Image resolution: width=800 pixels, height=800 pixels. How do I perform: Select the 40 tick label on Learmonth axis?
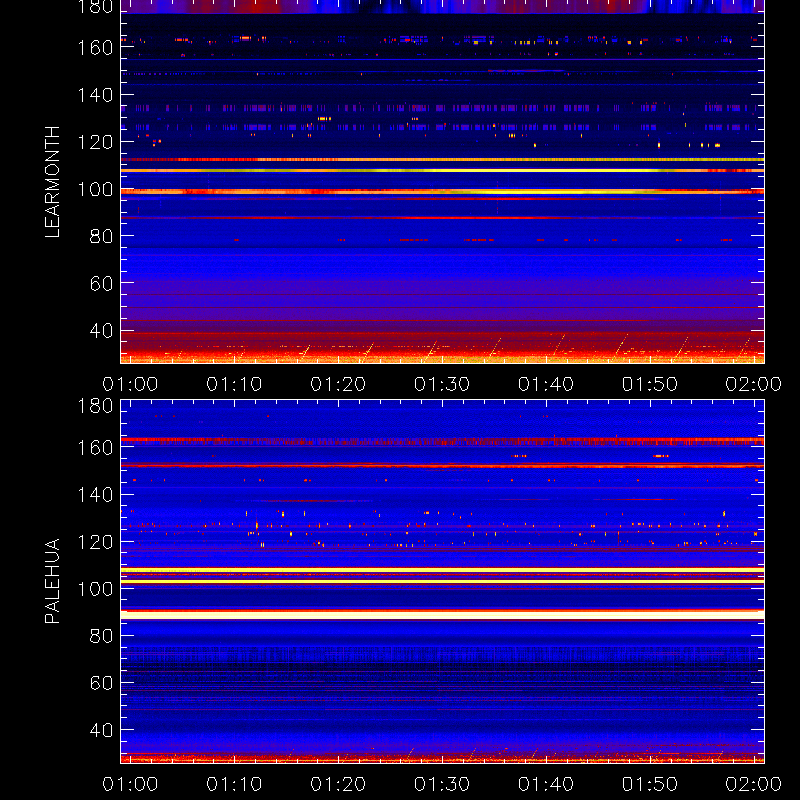(101, 331)
